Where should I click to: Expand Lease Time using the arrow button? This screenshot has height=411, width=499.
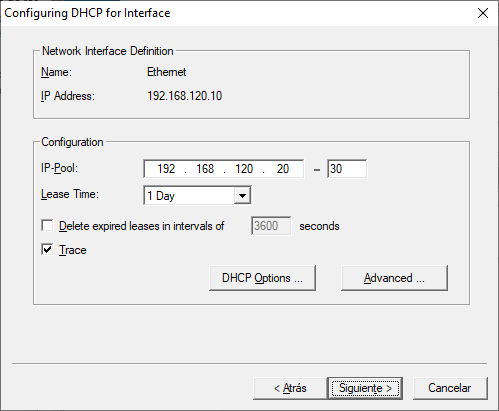[242, 196]
